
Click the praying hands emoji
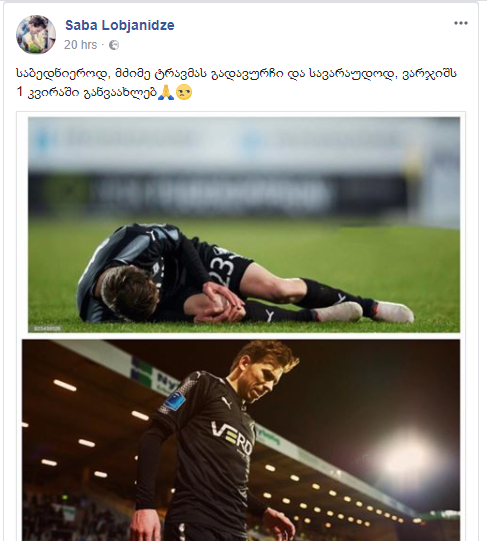166,92
